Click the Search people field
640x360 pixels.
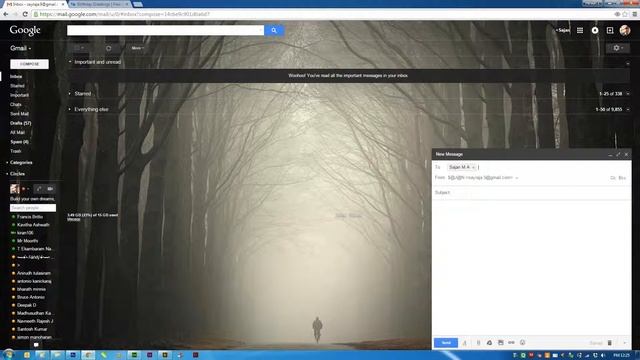click(33, 208)
